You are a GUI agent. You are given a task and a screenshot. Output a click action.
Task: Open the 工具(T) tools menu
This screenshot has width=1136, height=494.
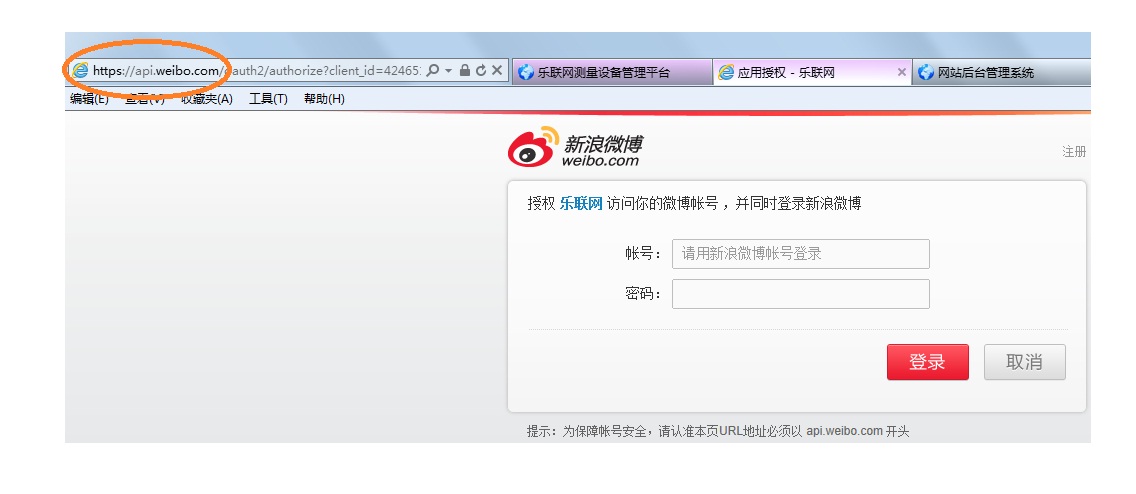[268, 99]
